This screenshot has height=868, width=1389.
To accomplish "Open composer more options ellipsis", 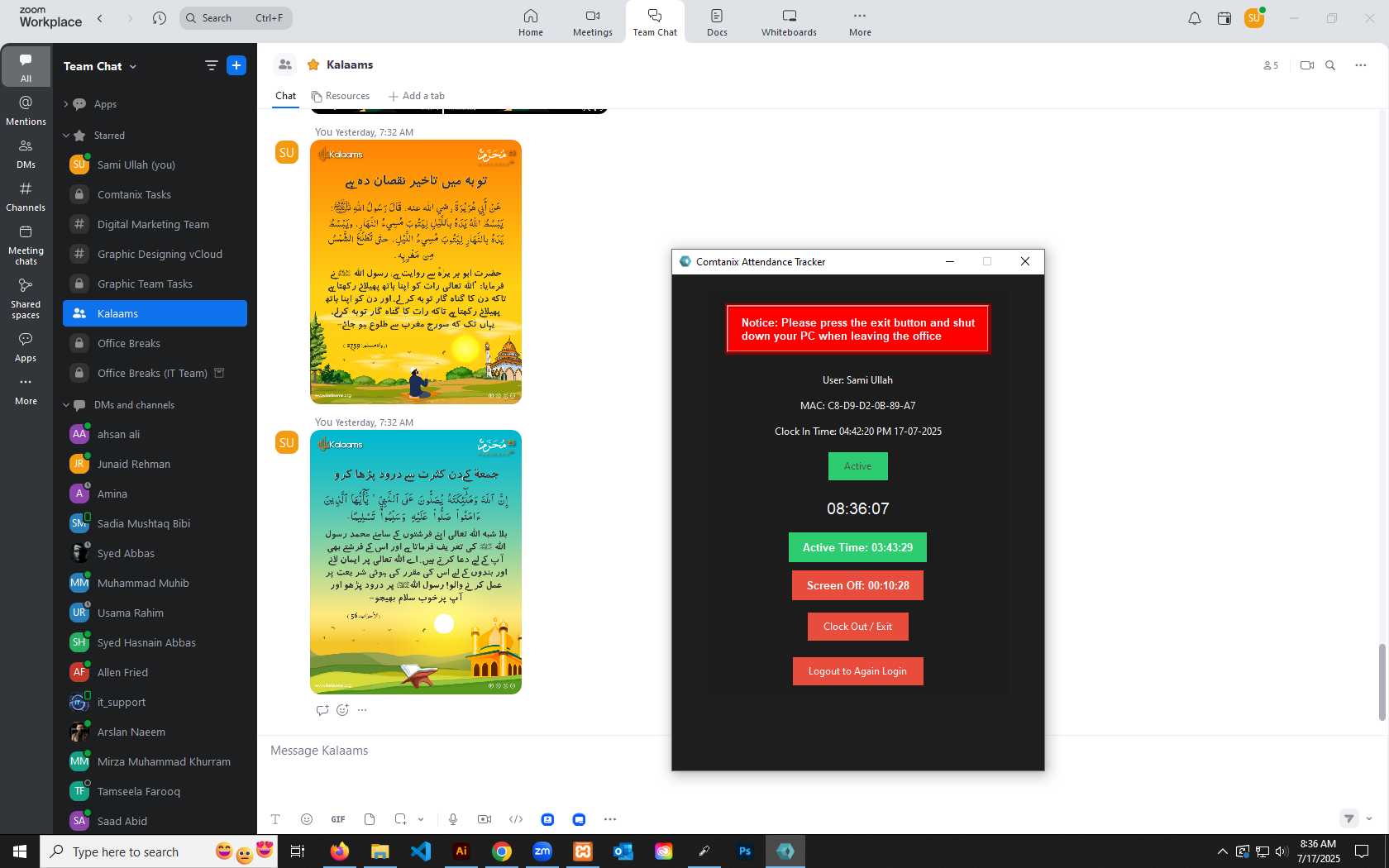I will point(610,819).
